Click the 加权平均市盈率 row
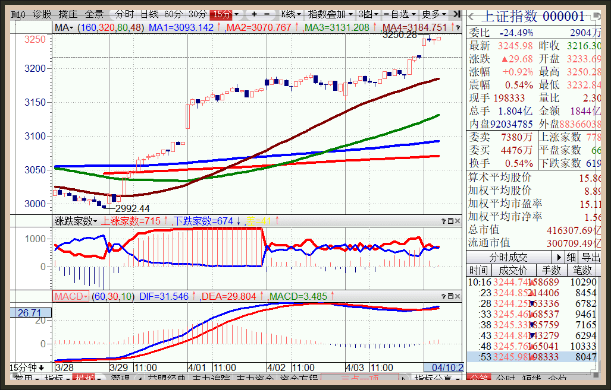This screenshot has width=611, height=390. (535, 204)
